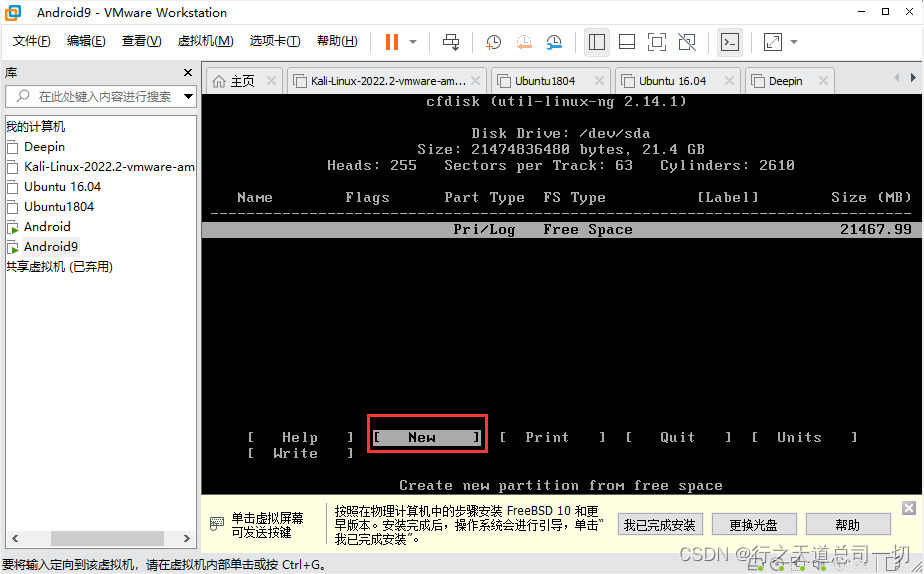
Task: Open the 查看(V) menu
Action: coord(141,41)
